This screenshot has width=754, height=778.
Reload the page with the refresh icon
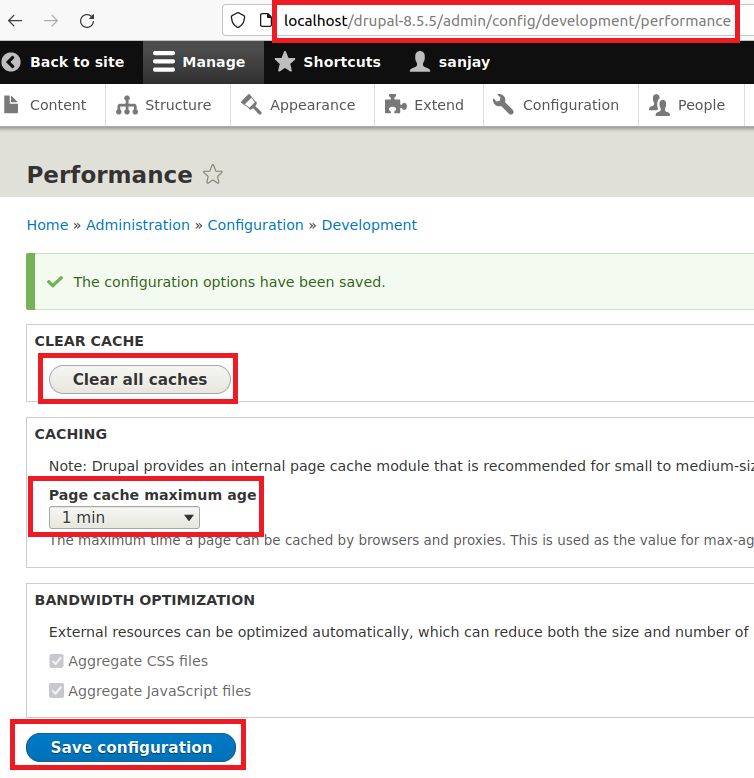pos(87,21)
